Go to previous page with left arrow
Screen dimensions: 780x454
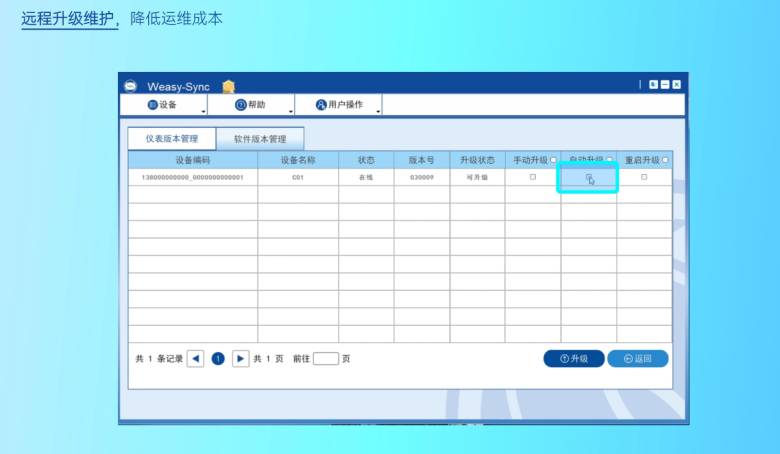click(196, 358)
